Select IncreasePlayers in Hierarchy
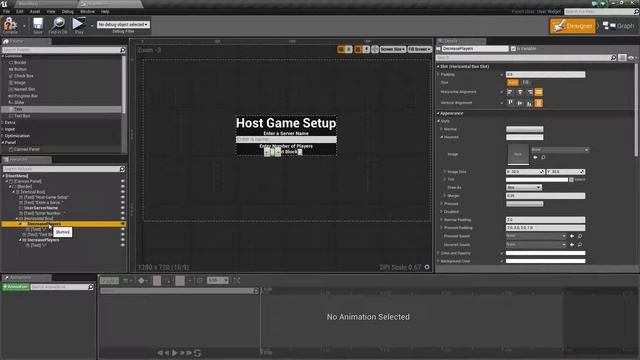640x360 pixels. (43, 240)
